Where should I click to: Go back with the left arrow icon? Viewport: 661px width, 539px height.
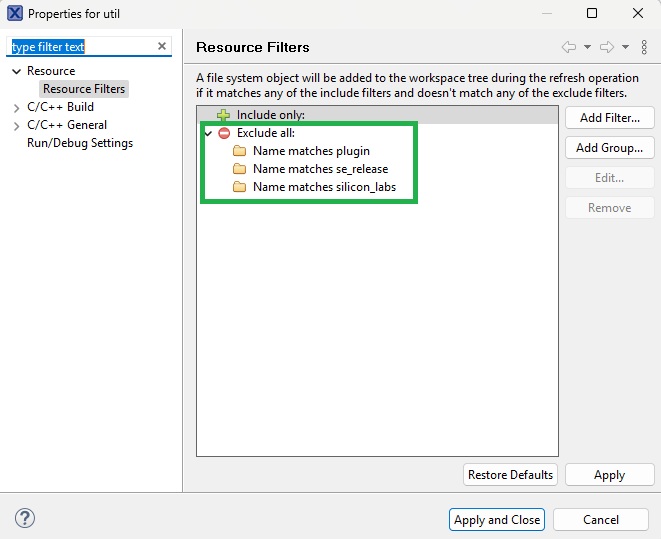pos(569,47)
